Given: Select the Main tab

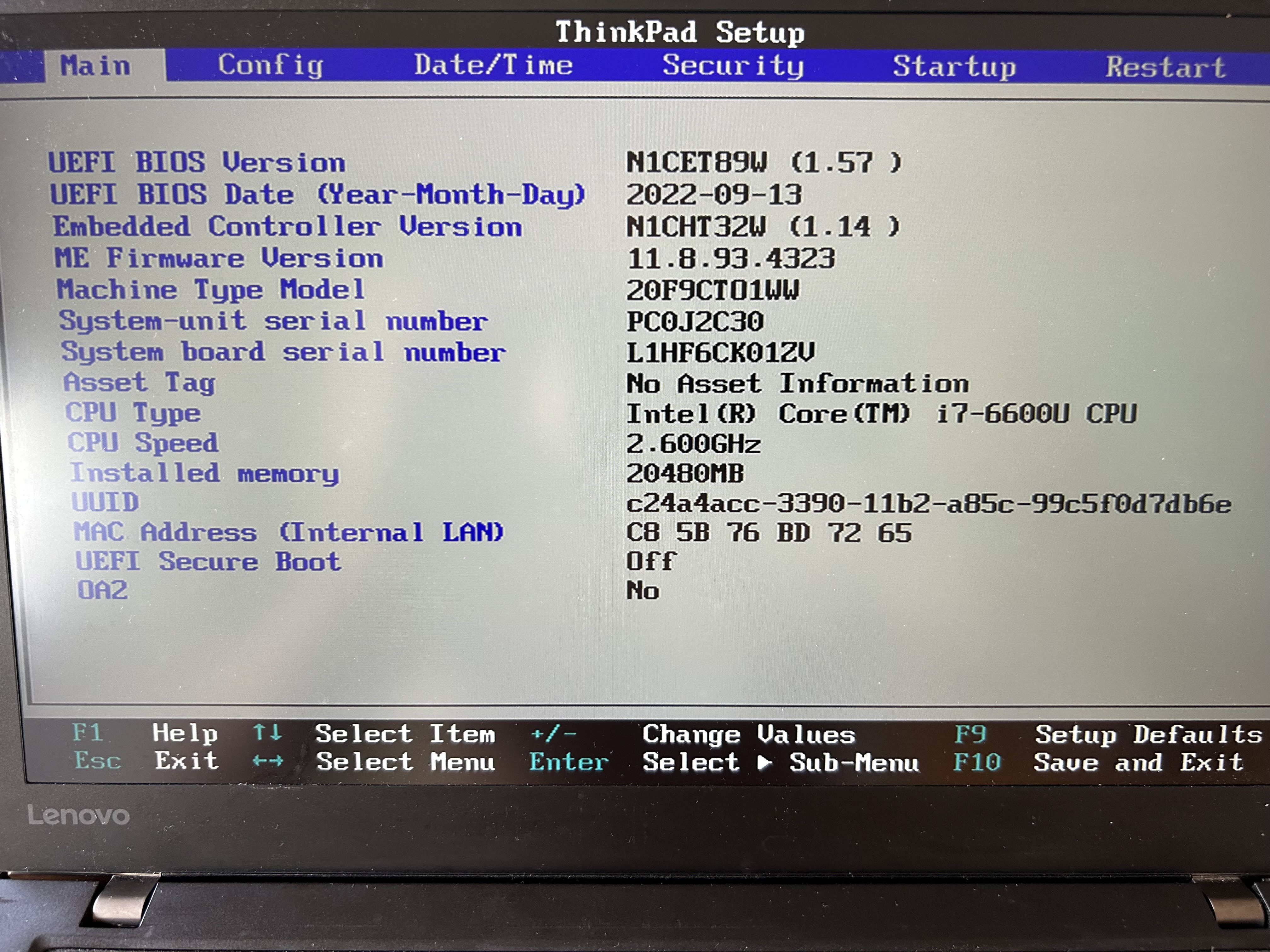Looking at the screenshot, I should coord(95,65).
